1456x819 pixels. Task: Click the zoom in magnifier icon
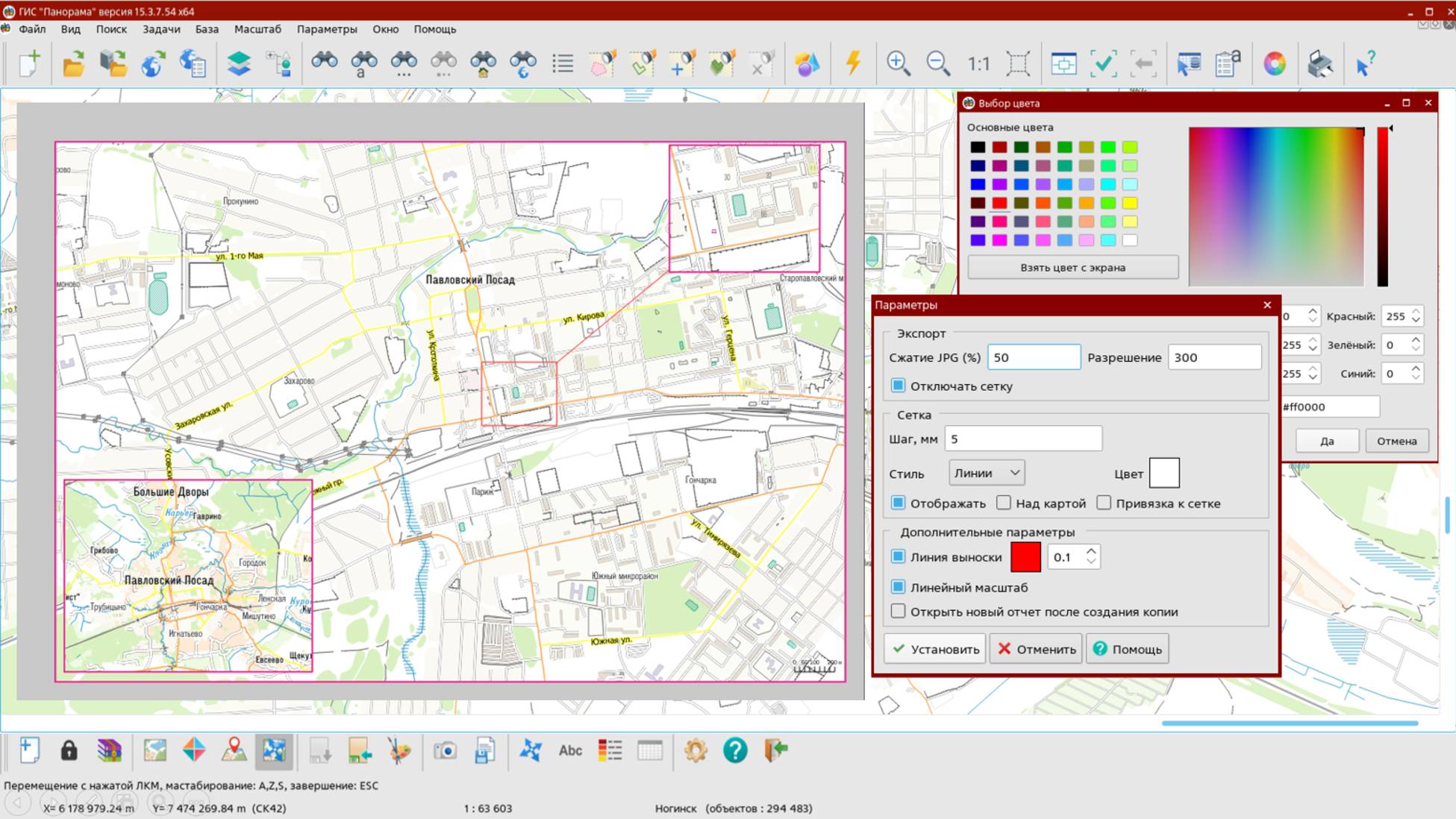point(897,63)
